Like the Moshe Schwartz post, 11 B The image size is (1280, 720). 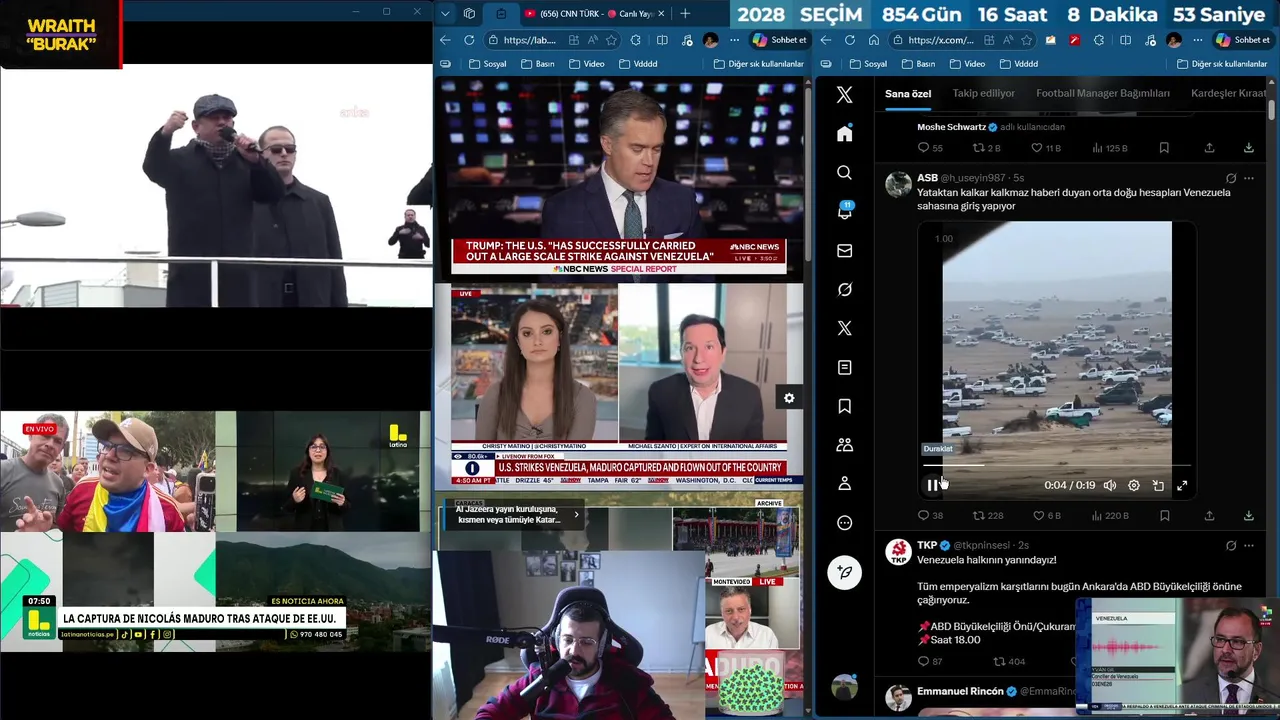(1046, 148)
